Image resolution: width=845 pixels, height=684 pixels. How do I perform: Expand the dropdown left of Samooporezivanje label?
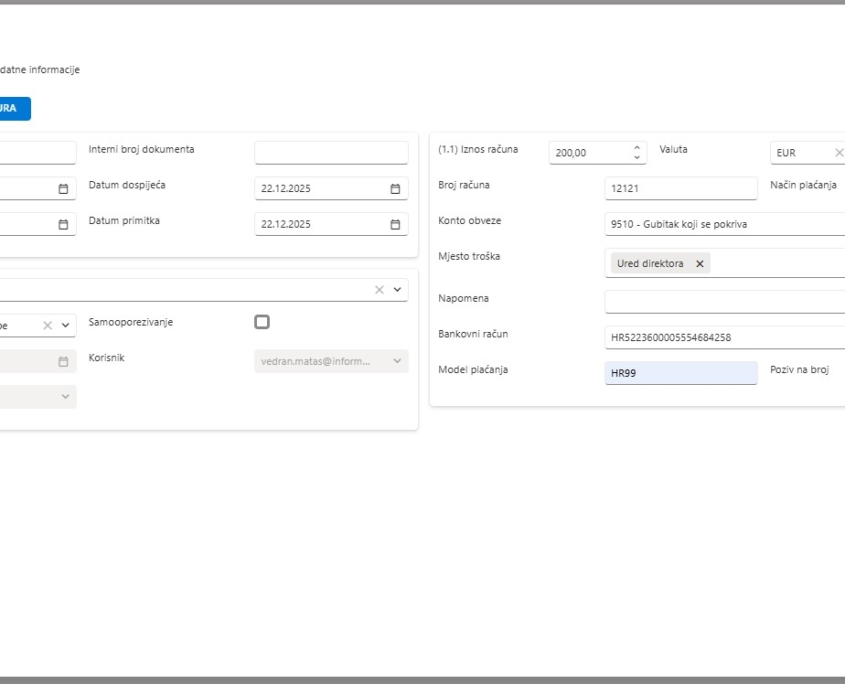point(66,325)
